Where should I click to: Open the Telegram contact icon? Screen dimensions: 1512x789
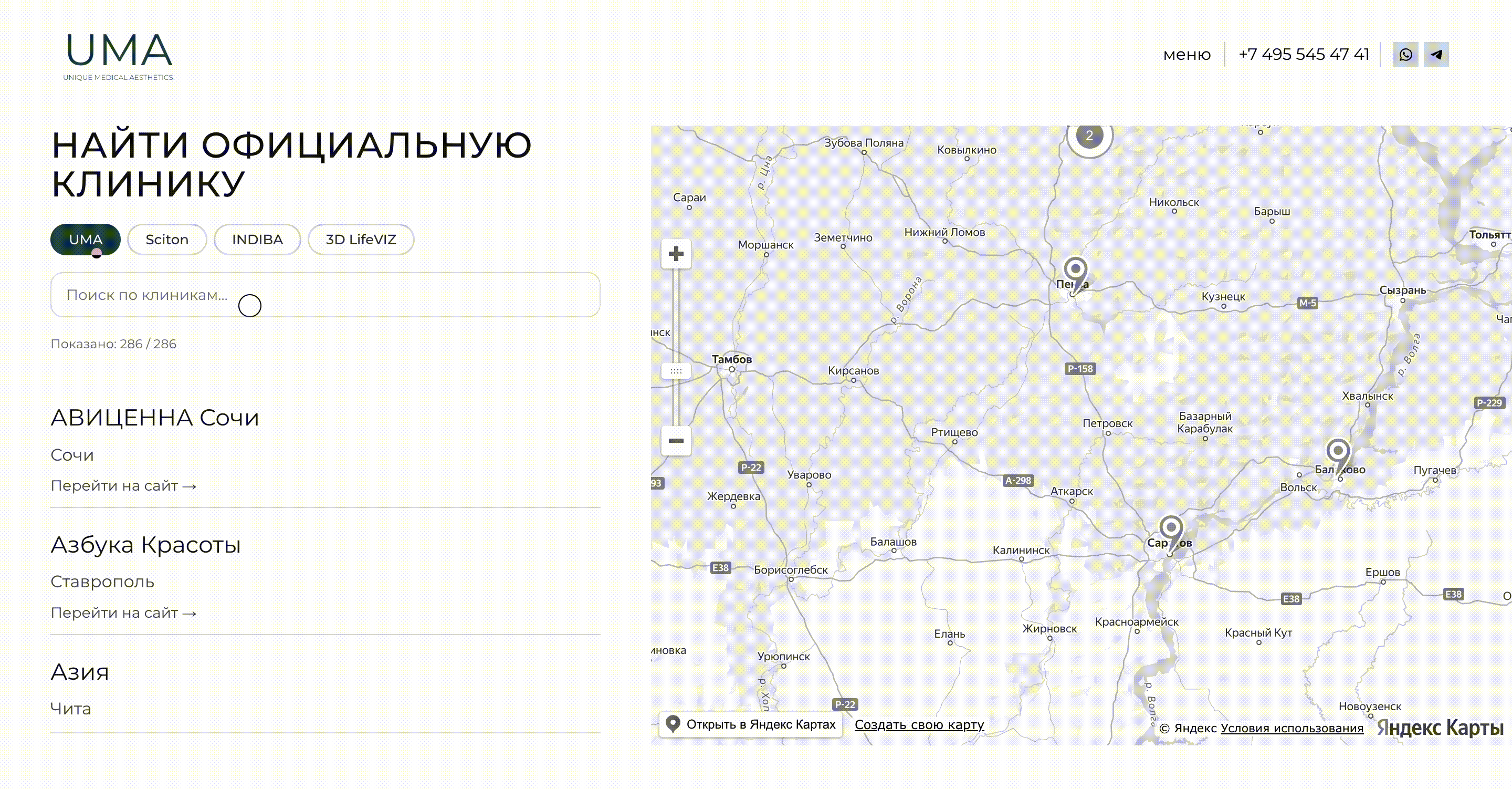coord(1436,55)
